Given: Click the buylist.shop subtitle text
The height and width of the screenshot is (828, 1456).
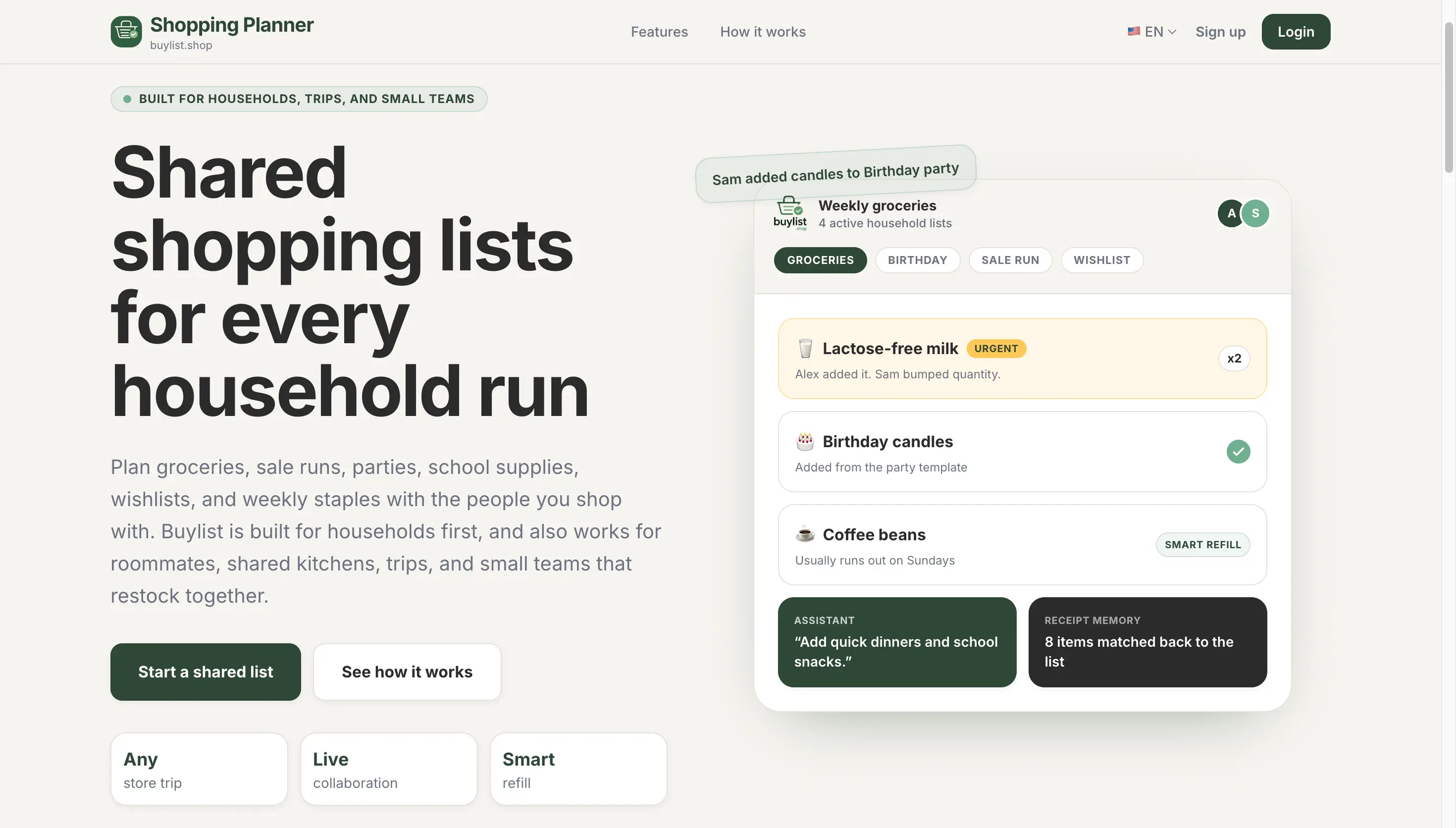Looking at the screenshot, I should tap(181, 46).
